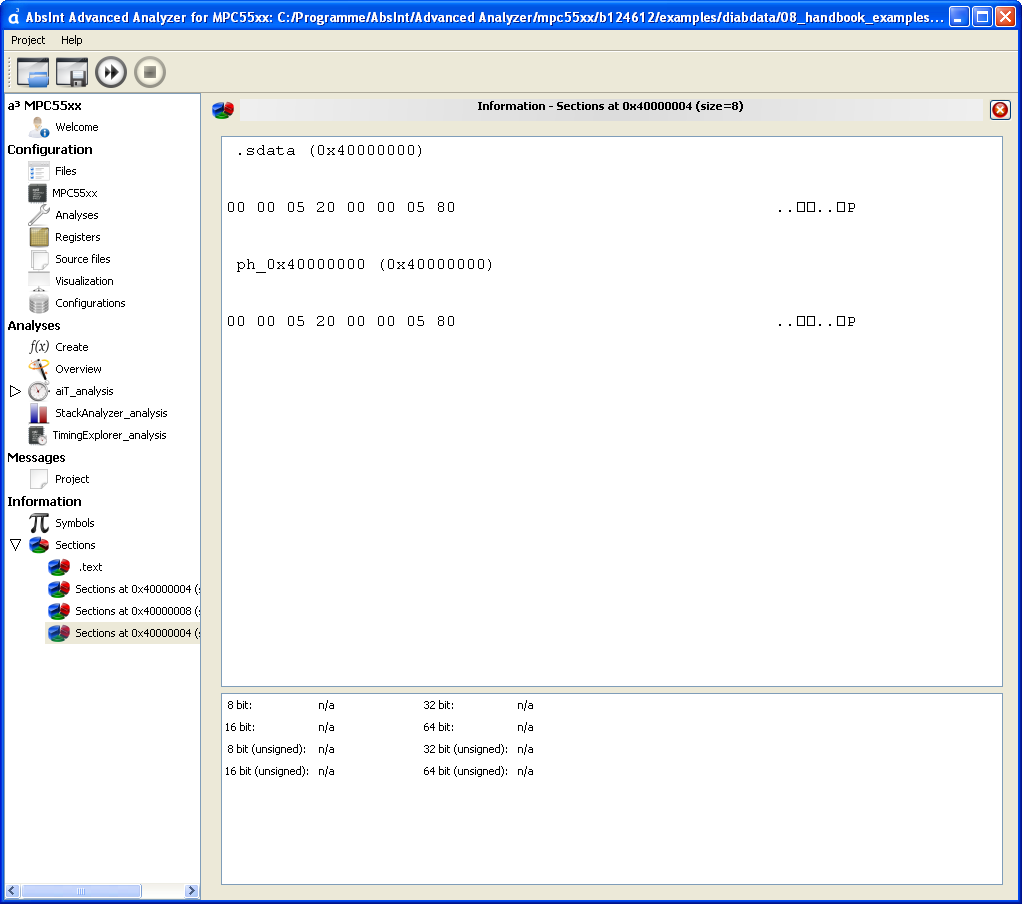Click the .text section icon
The width and height of the screenshot is (1022, 904).
click(59, 567)
